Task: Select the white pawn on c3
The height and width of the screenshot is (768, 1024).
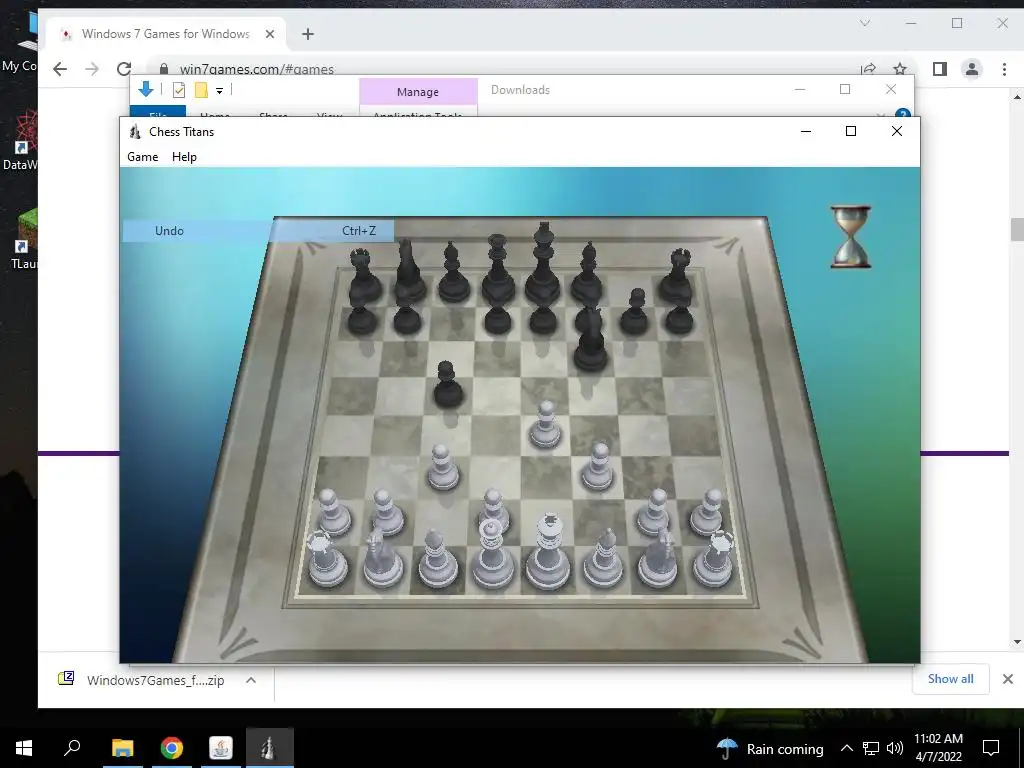Action: pos(443,467)
